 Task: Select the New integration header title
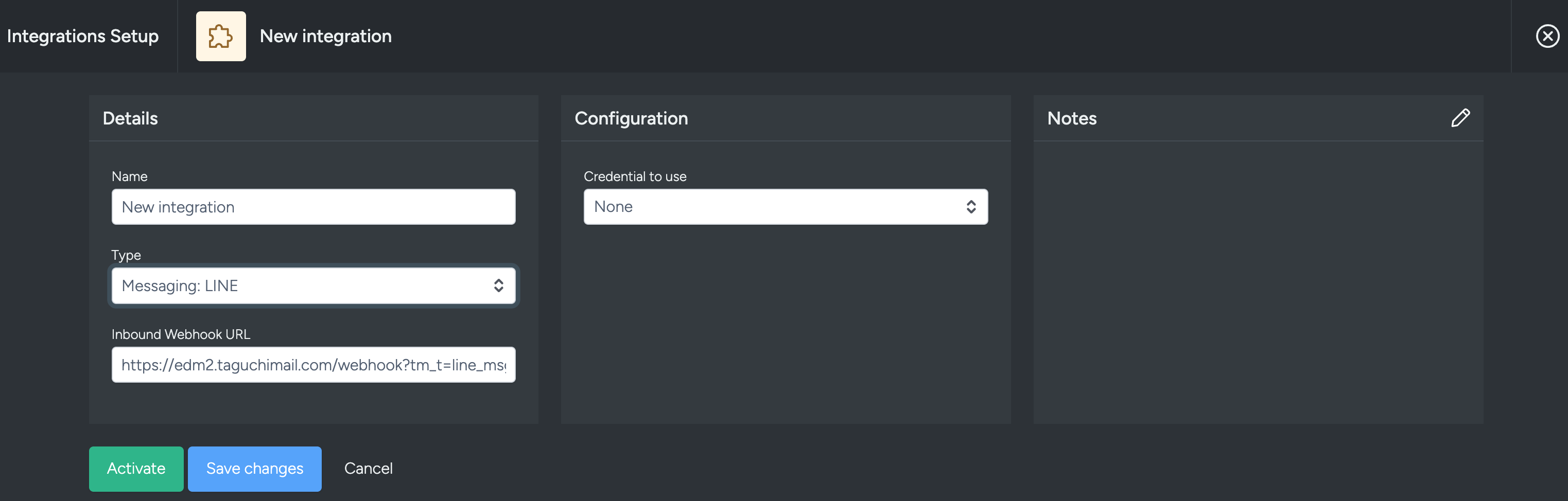tap(326, 36)
